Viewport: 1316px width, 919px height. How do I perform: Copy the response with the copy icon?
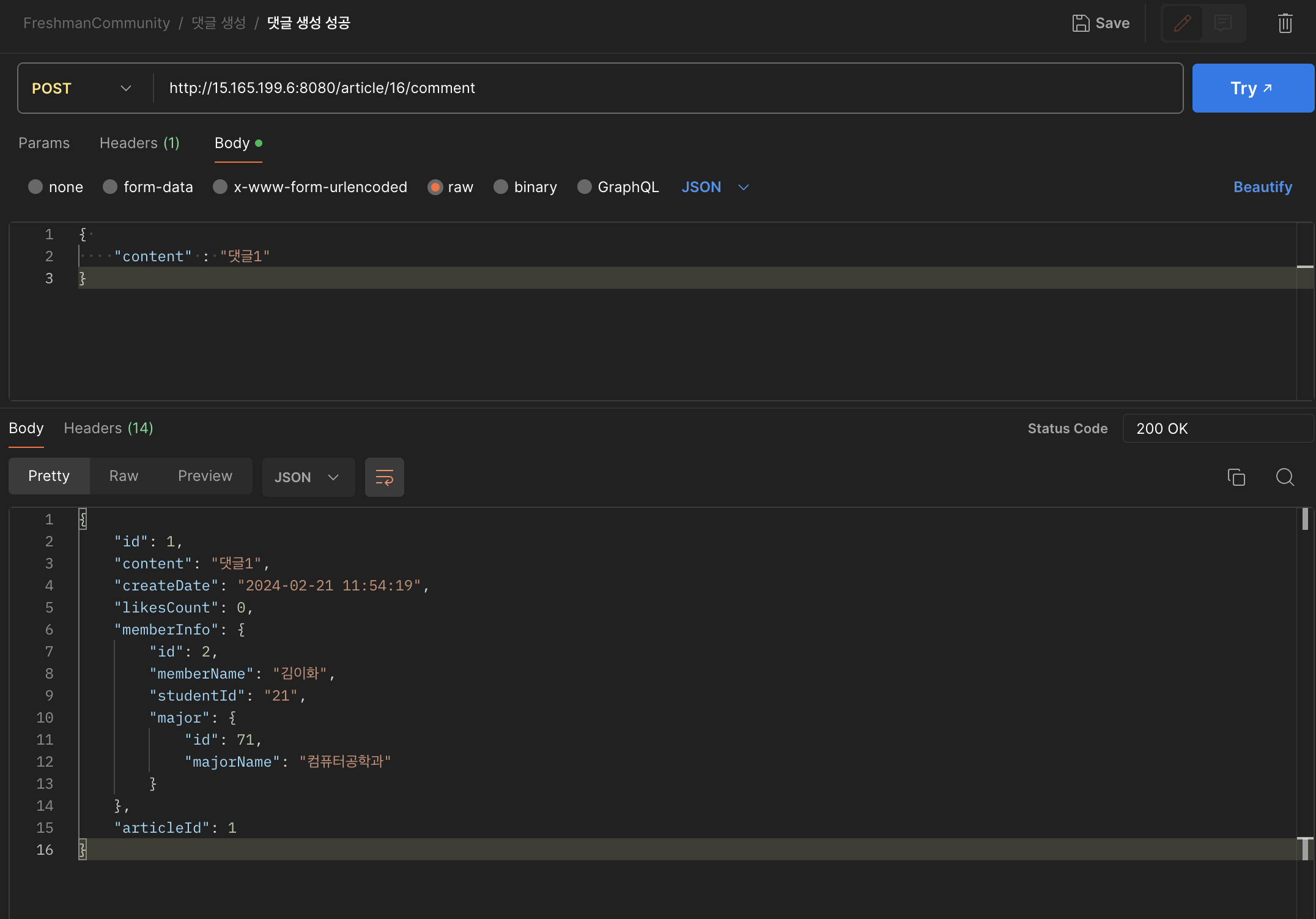pos(1236,477)
